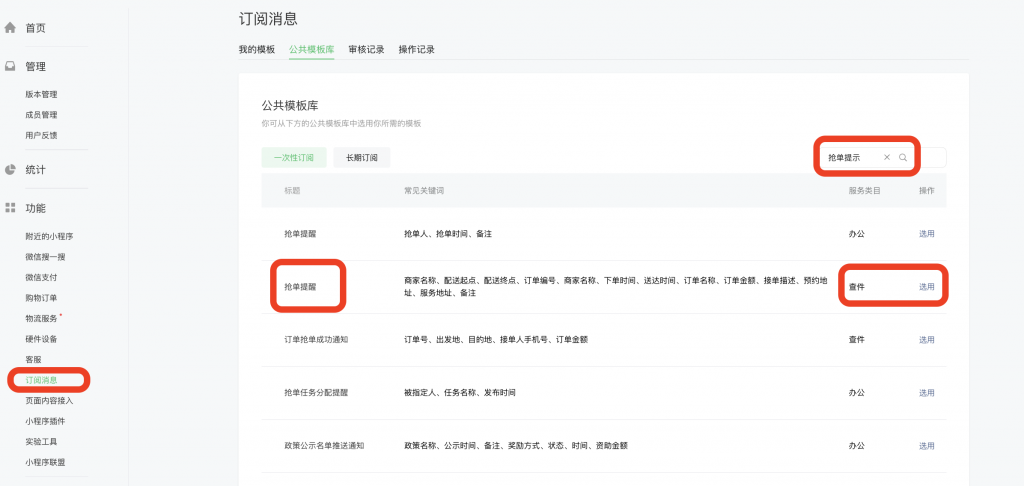Open the 操作记录 tab
The image size is (1024, 486).
click(416, 49)
